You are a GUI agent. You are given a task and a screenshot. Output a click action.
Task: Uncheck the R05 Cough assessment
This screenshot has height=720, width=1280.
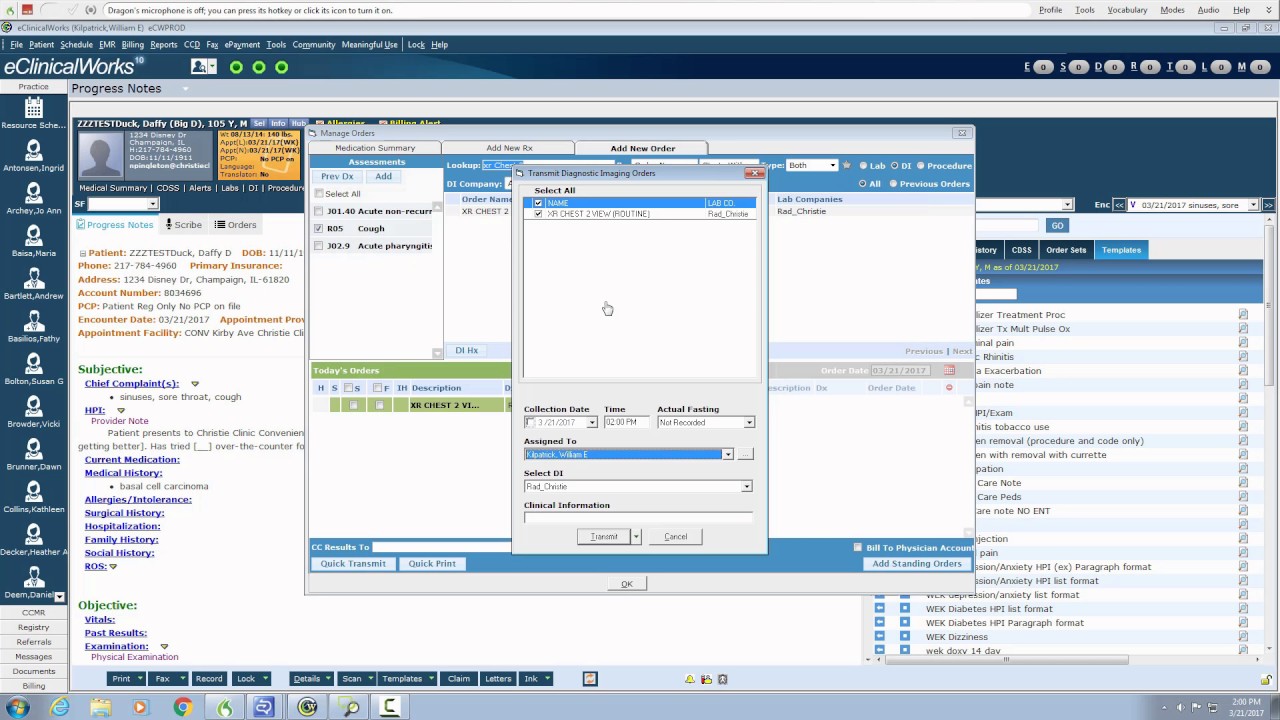click(x=319, y=228)
